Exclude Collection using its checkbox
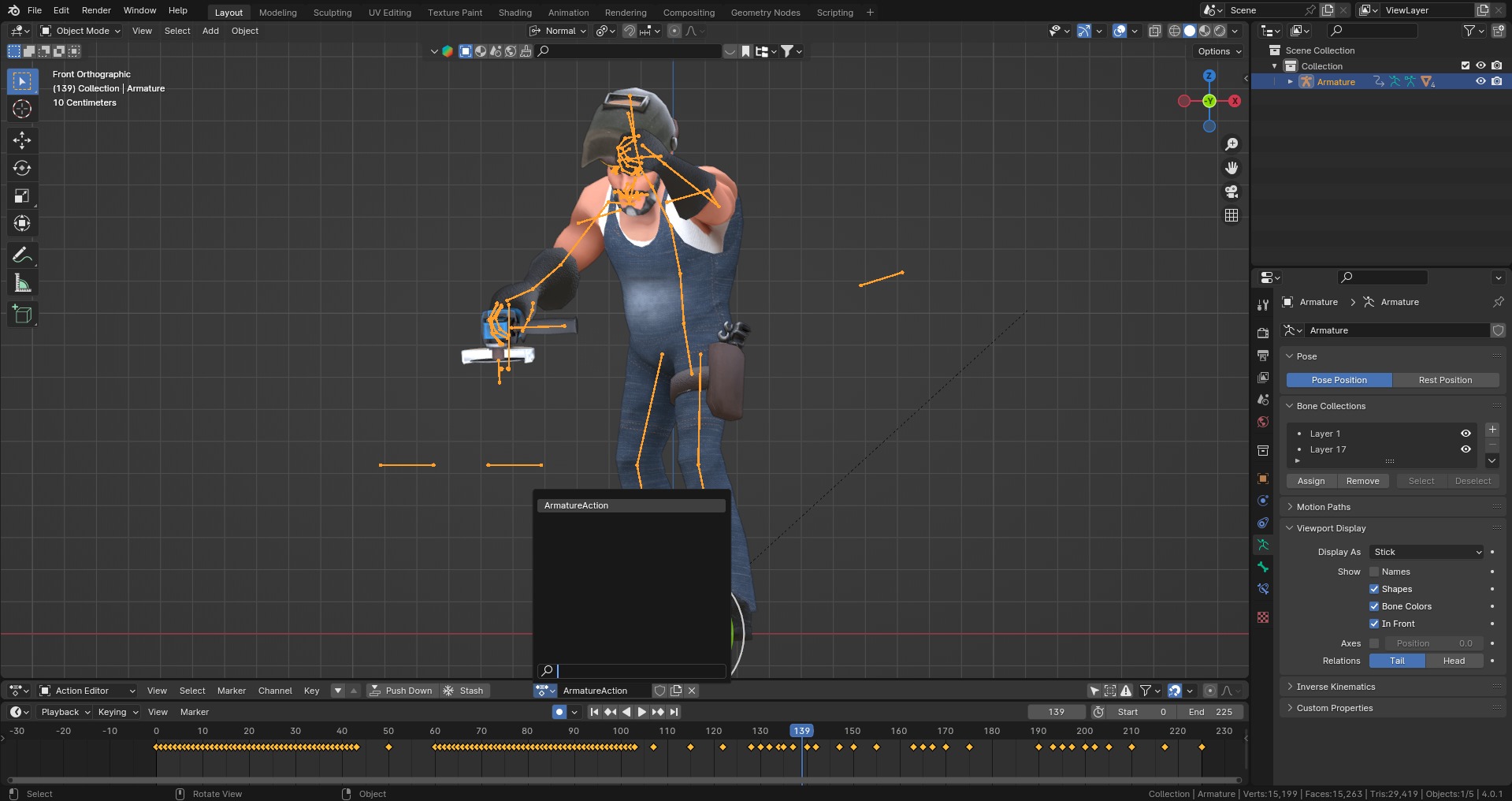 [x=1466, y=65]
